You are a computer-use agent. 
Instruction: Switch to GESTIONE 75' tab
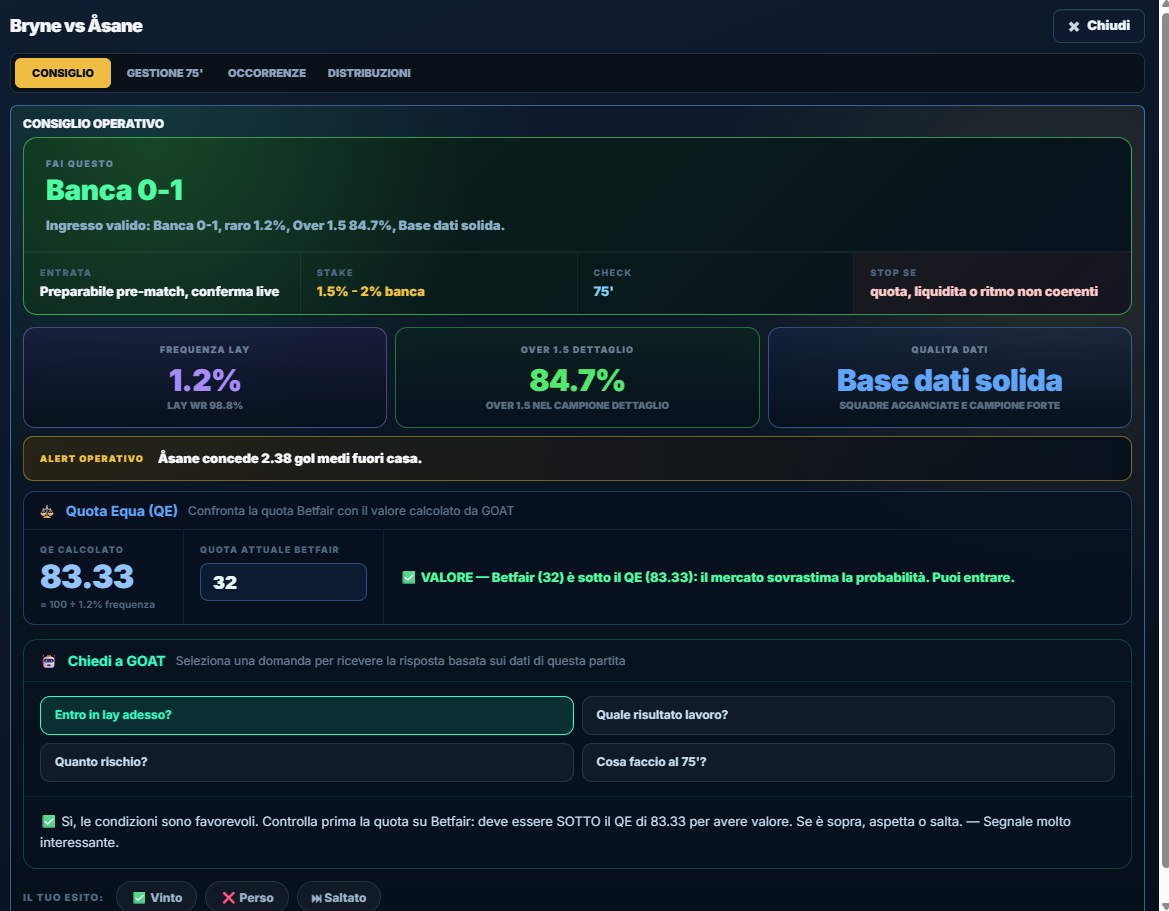coord(165,73)
